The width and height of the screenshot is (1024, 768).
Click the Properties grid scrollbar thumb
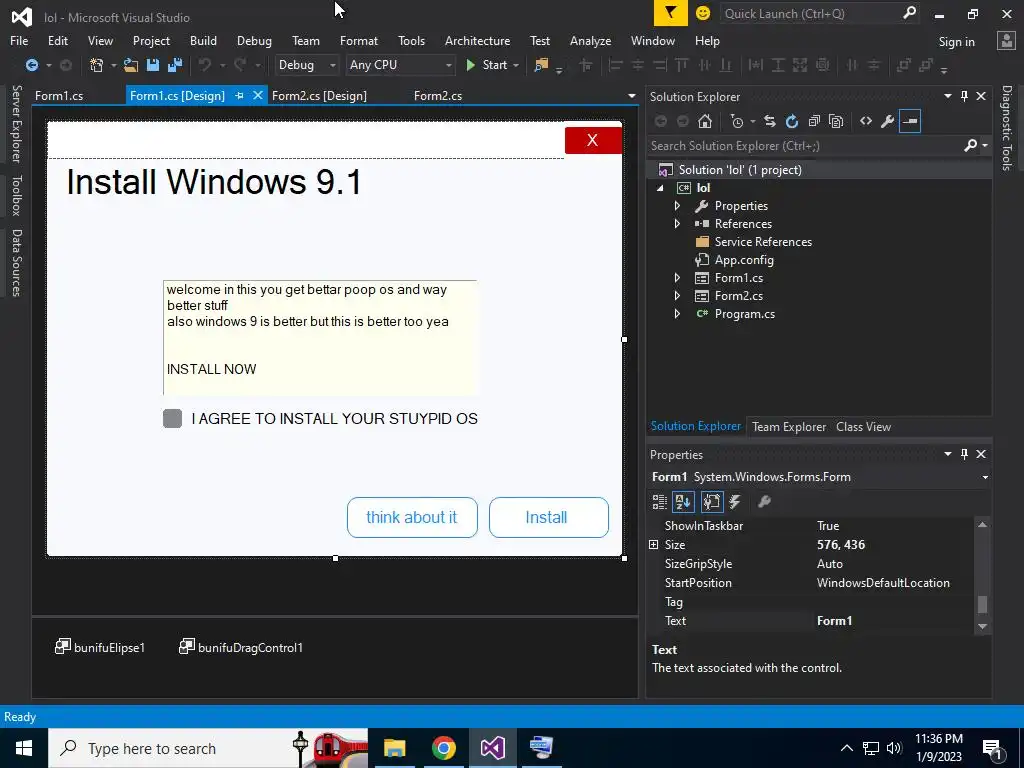point(982,604)
